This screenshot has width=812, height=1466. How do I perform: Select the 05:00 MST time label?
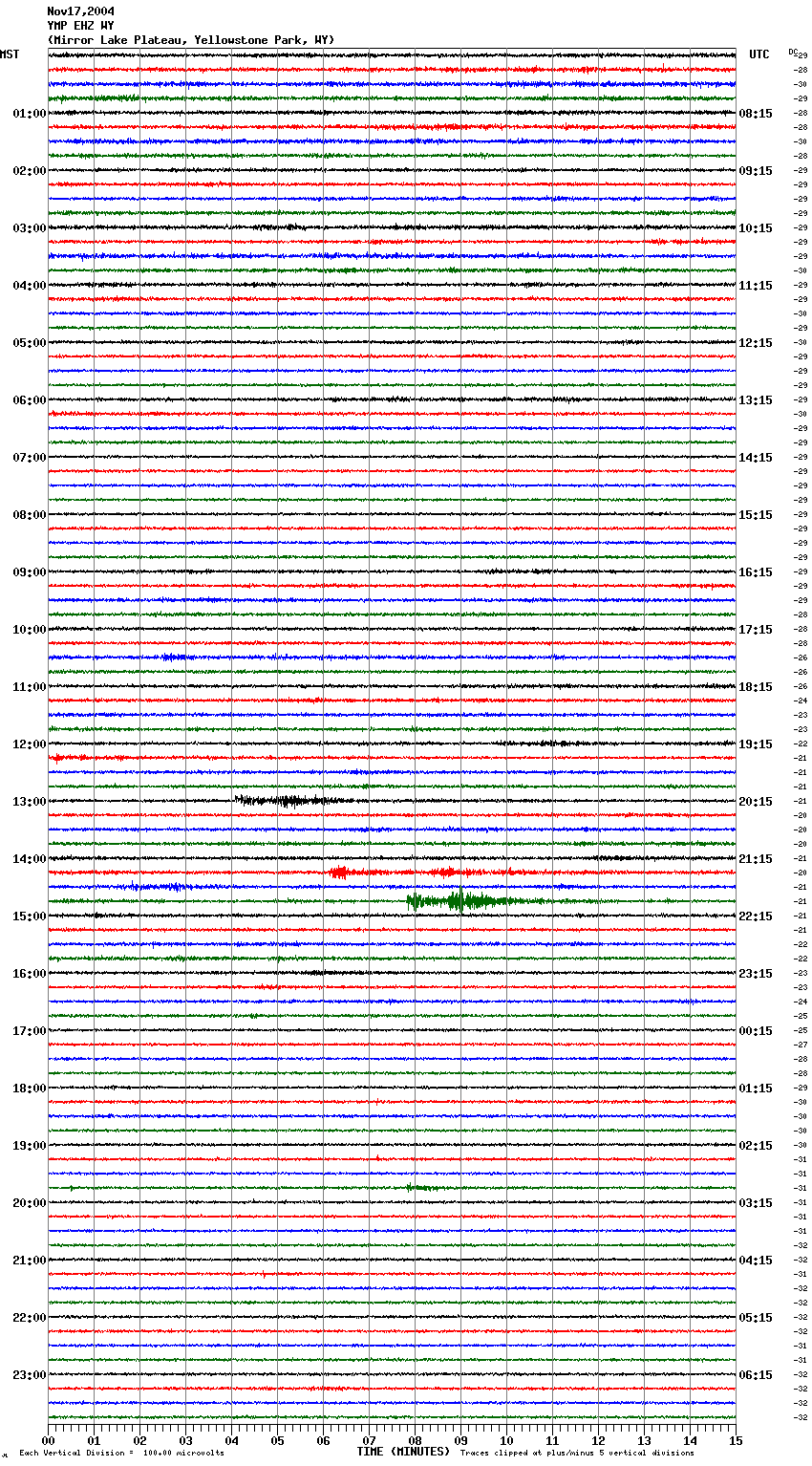click(x=30, y=343)
